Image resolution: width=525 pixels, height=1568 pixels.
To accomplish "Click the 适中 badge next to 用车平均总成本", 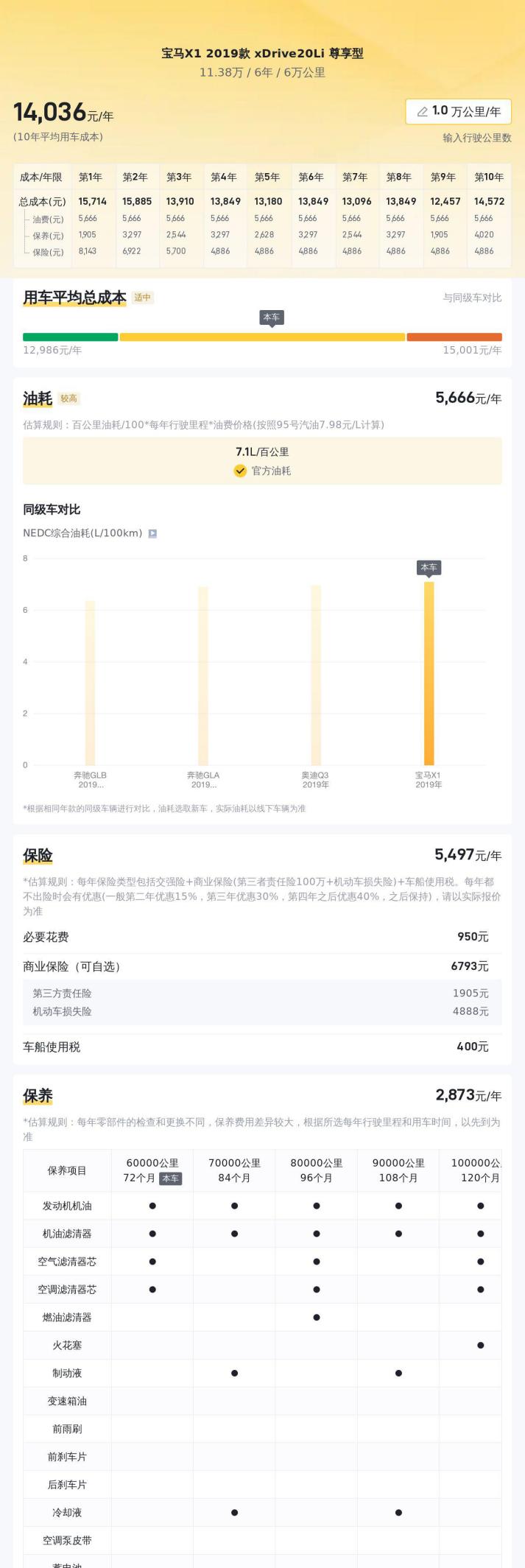I will (x=143, y=298).
